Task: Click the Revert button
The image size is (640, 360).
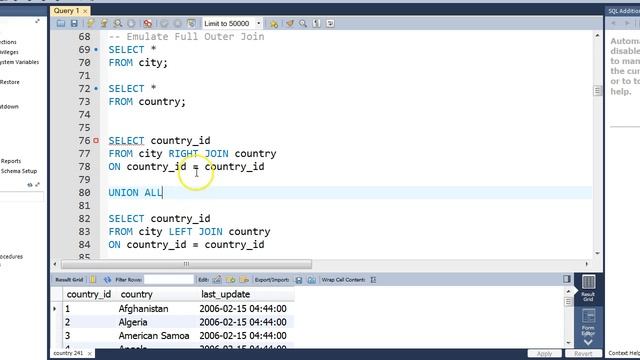Action: (583, 353)
